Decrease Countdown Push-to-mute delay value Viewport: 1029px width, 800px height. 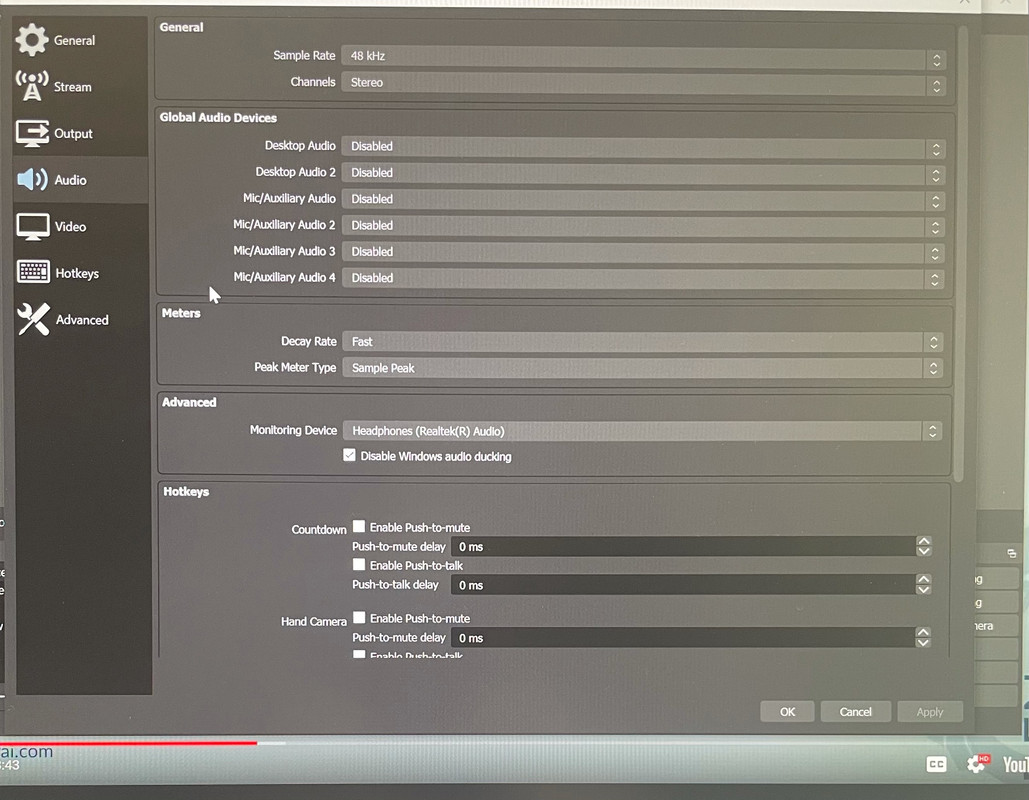(924, 551)
